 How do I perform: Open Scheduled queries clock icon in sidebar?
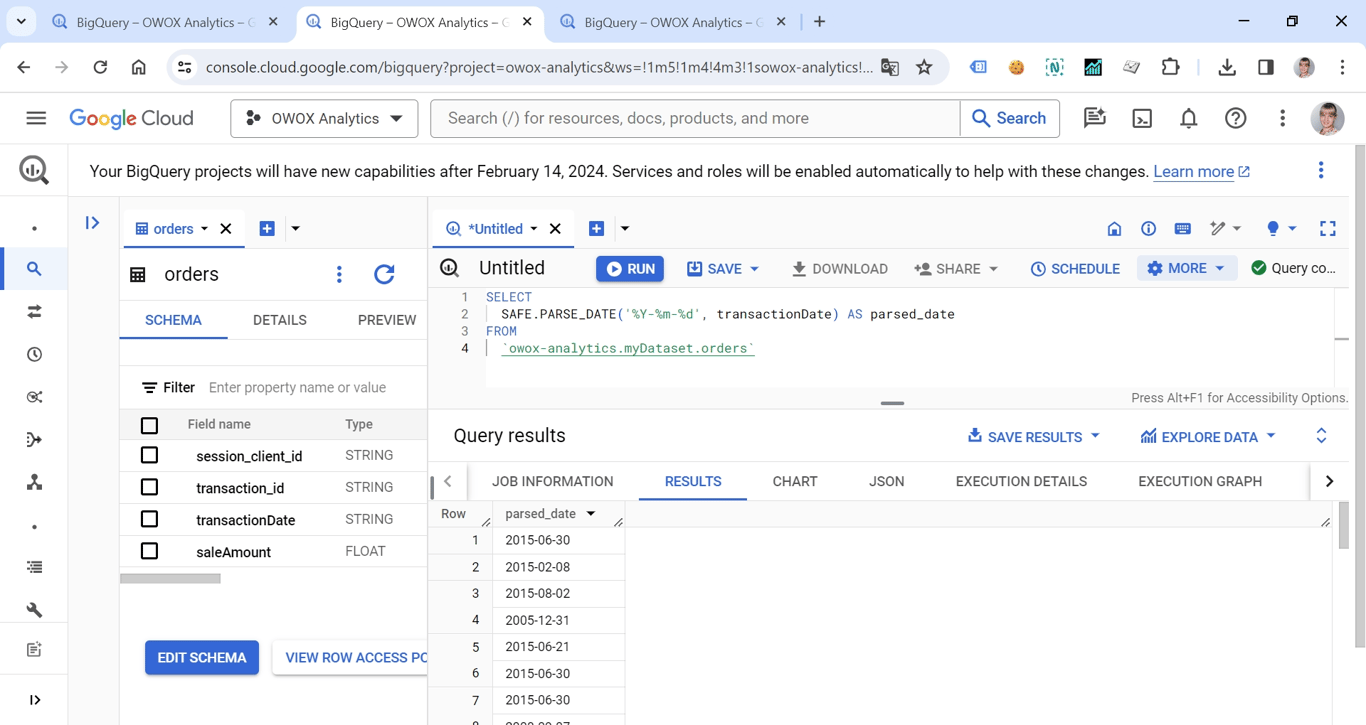pos(34,355)
